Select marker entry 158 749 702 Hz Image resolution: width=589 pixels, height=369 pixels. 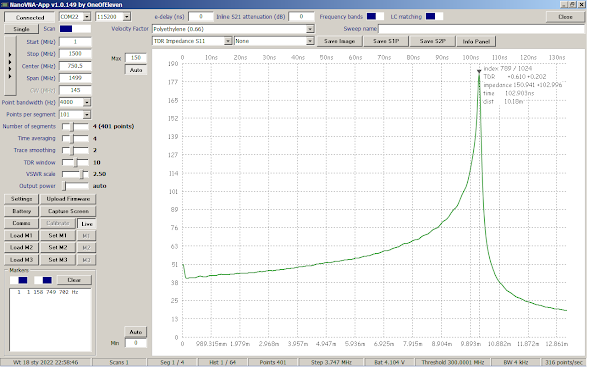click(x=47, y=292)
